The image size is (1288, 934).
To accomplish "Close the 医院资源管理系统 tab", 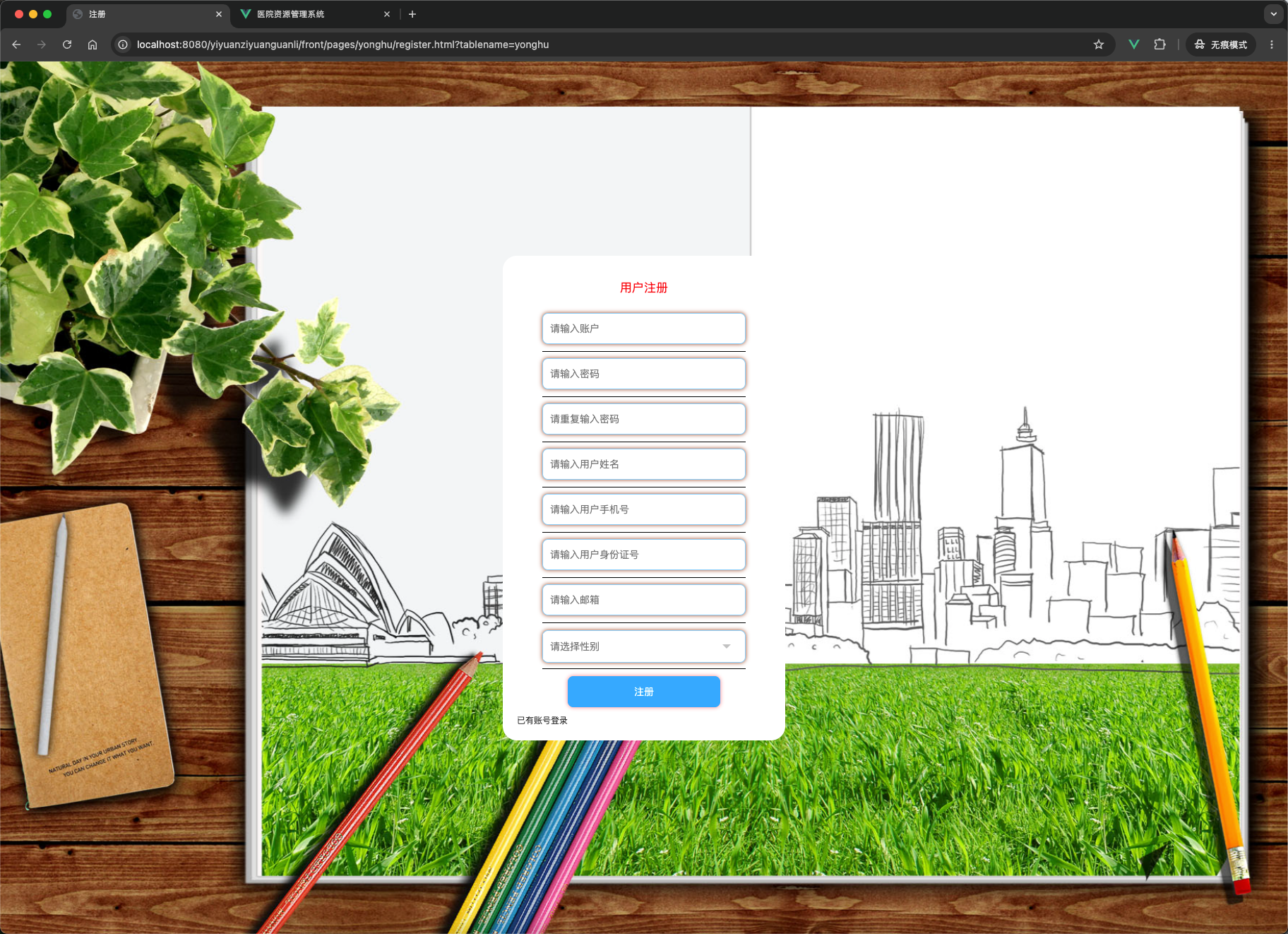I will tap(387, 14).
